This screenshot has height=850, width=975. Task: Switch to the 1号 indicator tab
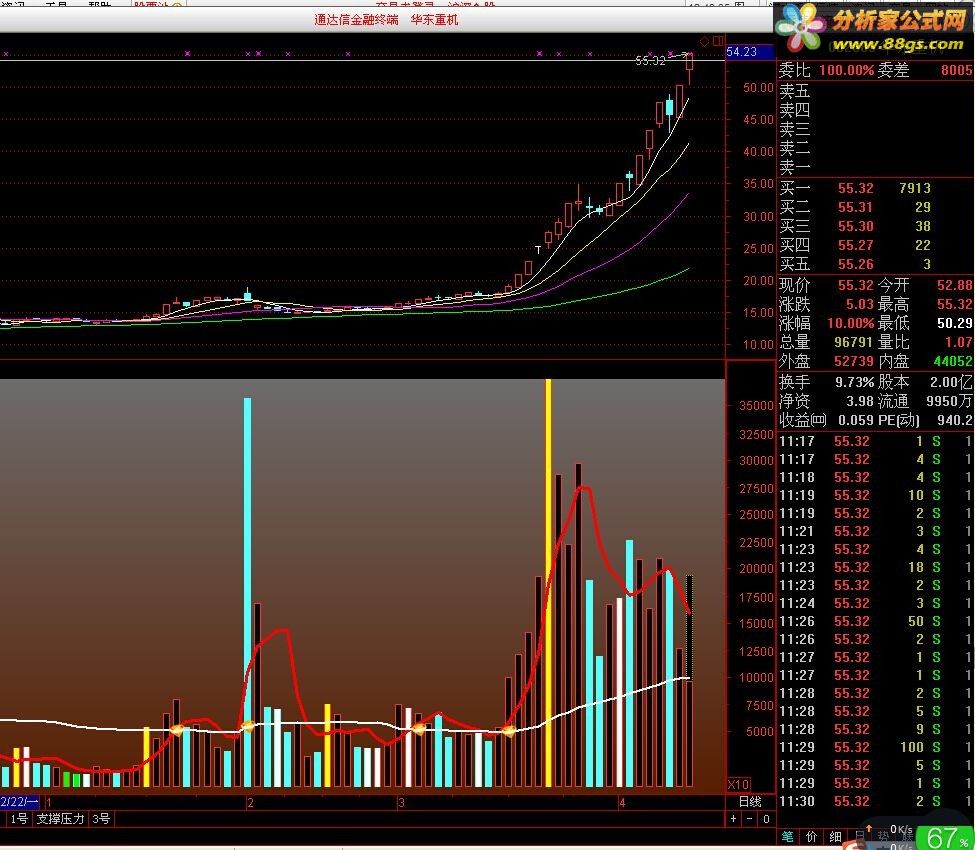(18, 818)
